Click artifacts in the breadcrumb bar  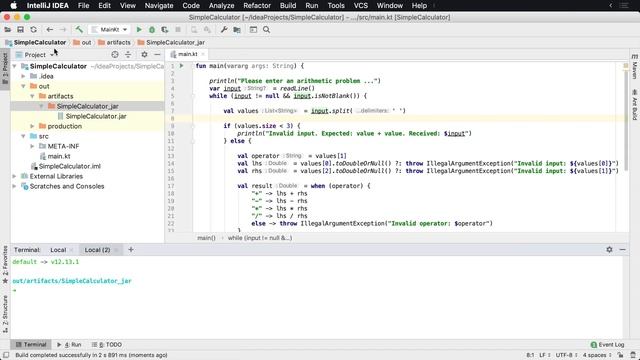point(114,42)
